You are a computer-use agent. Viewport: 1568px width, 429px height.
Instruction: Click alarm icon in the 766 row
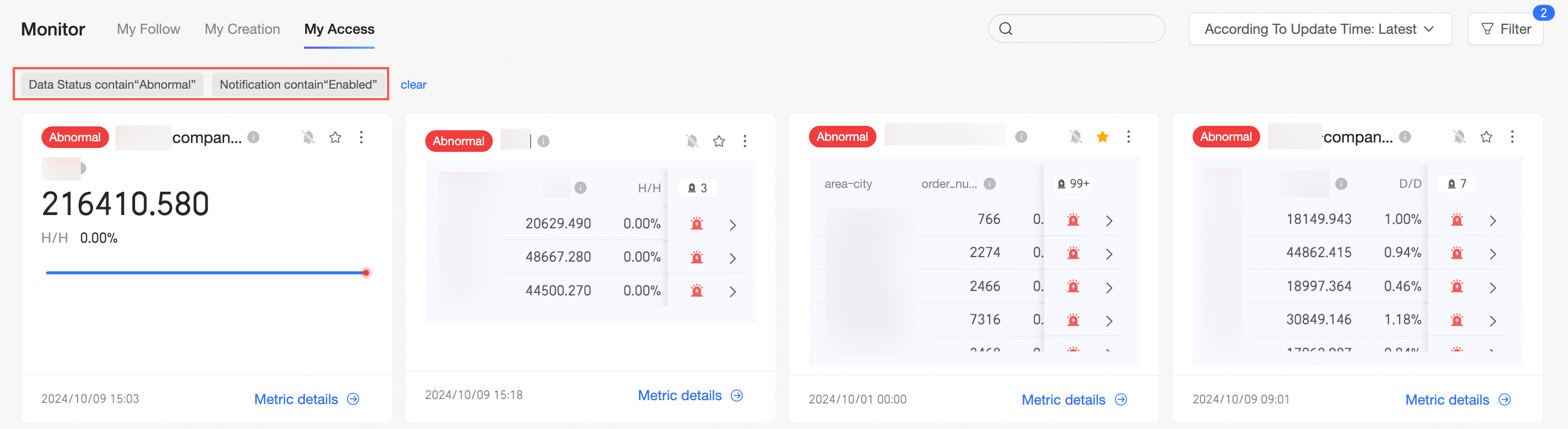1073,219
